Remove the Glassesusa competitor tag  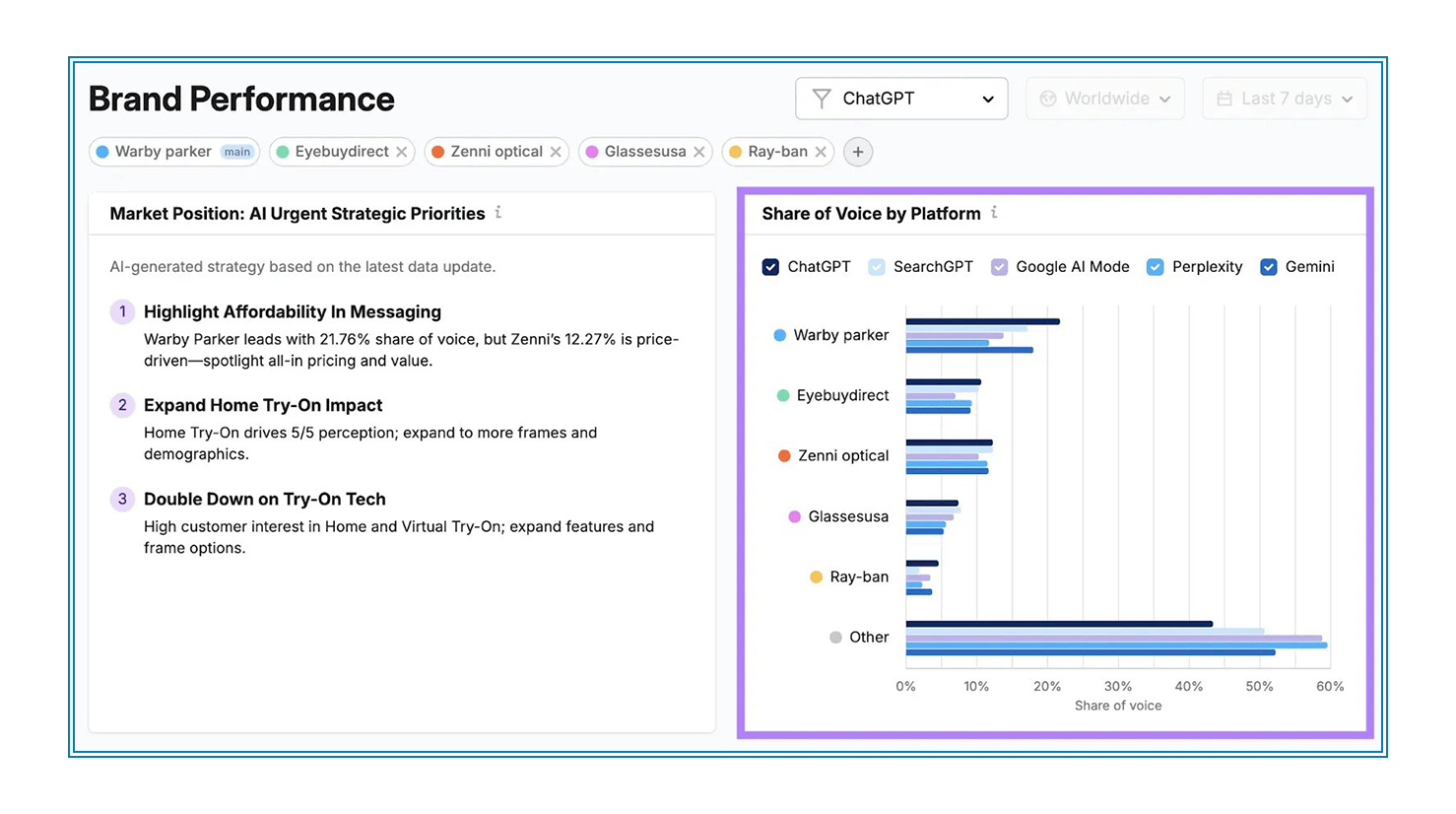coord(698,152)
